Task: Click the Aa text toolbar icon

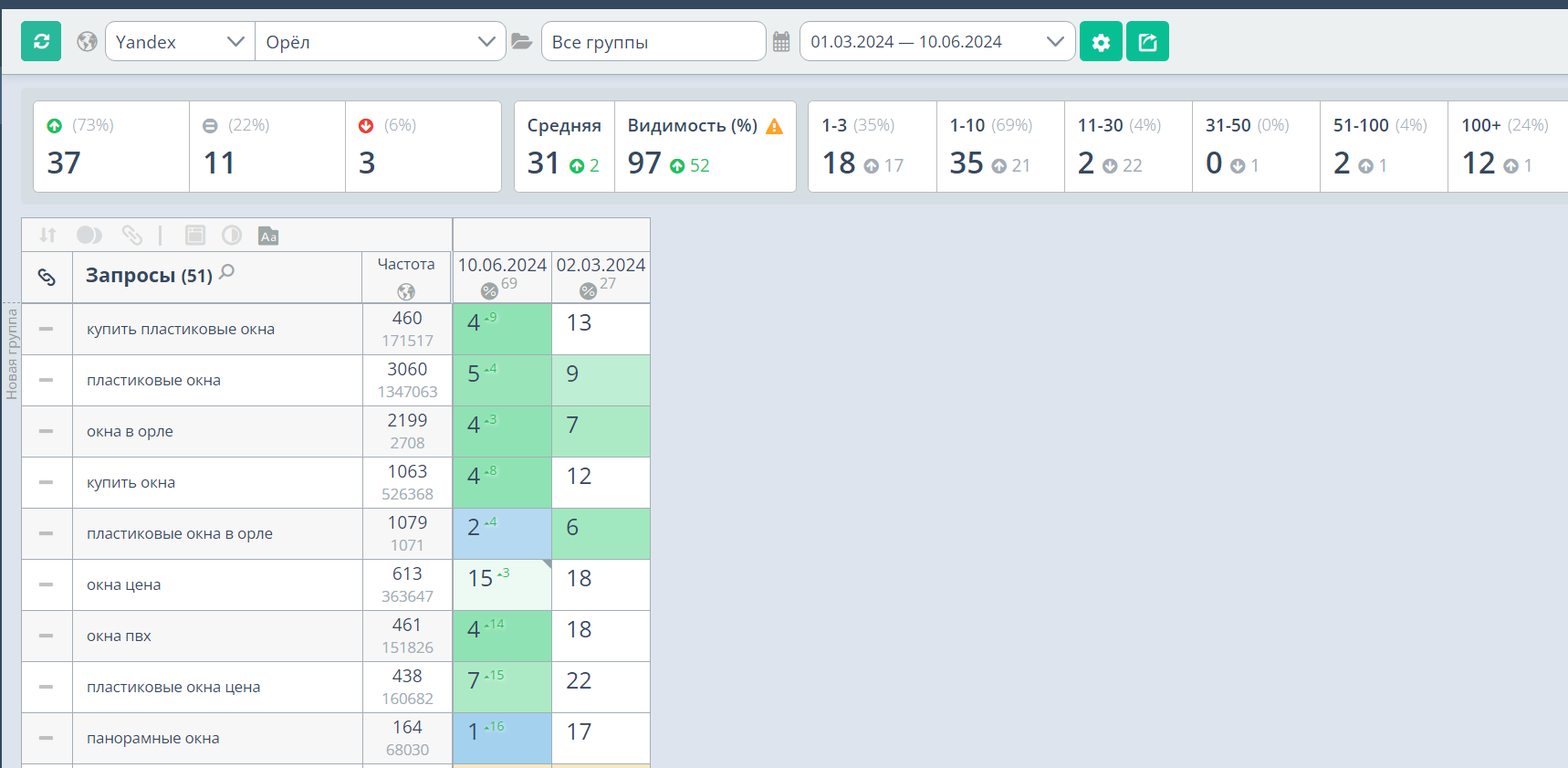Action: [x=268, y=236]
